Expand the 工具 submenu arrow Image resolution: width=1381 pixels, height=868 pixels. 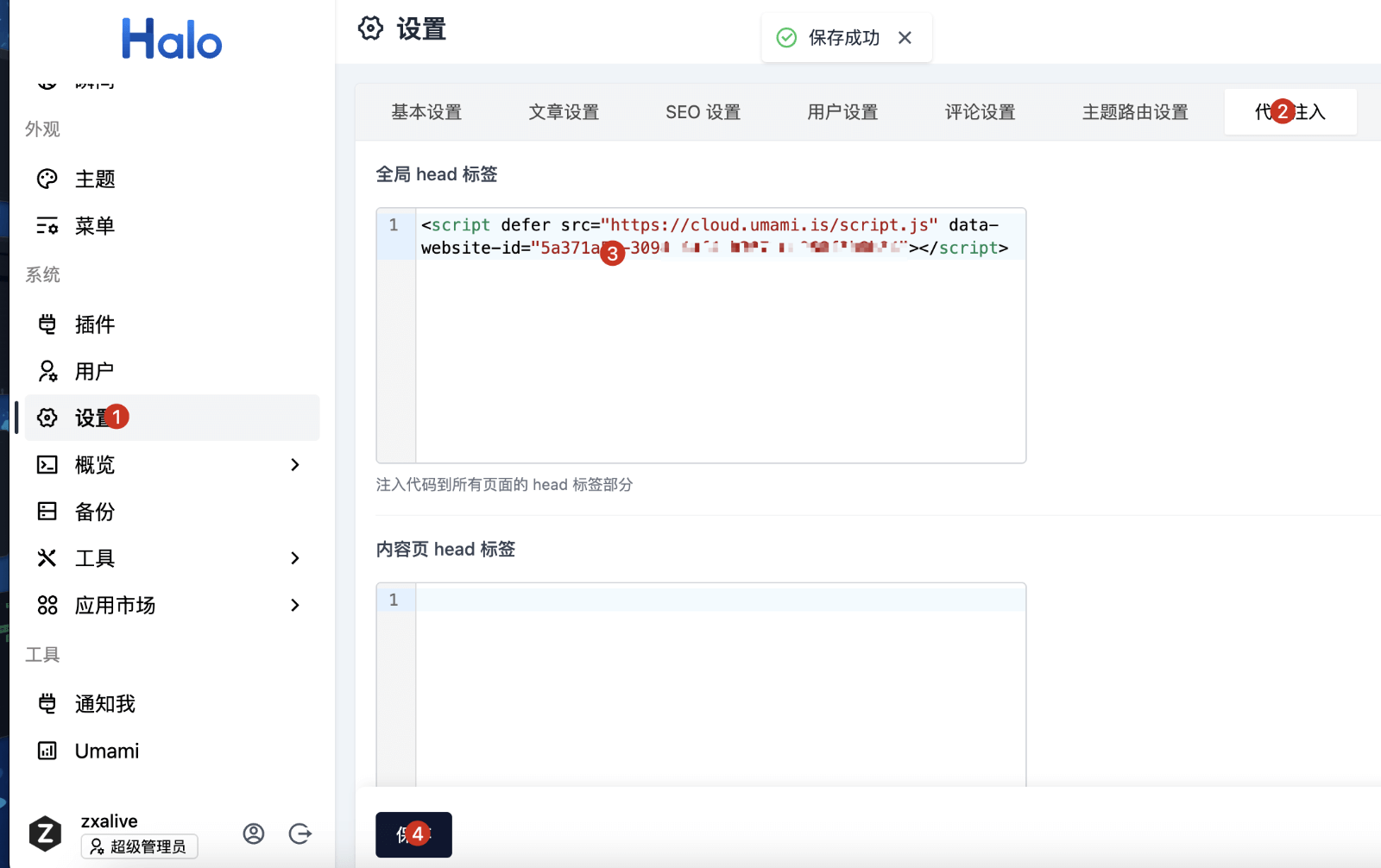tap(295, 558)
